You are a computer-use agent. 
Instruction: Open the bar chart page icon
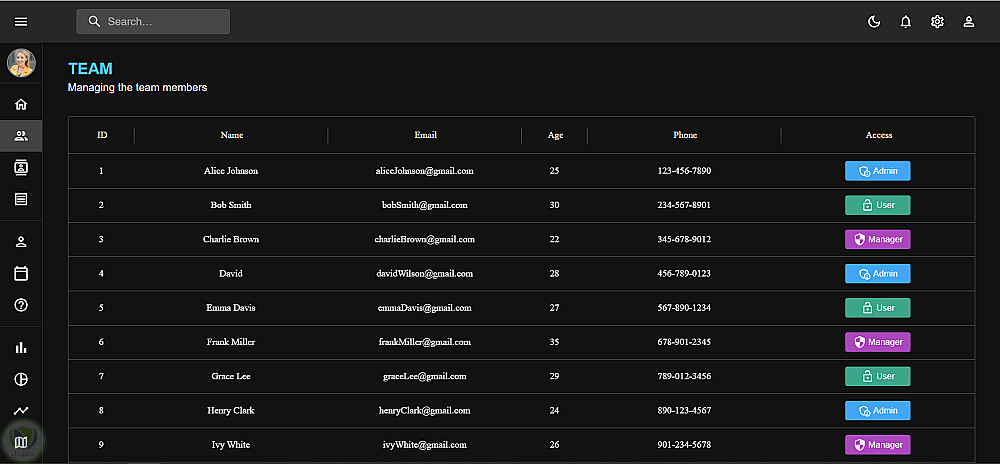click(21, 348)
